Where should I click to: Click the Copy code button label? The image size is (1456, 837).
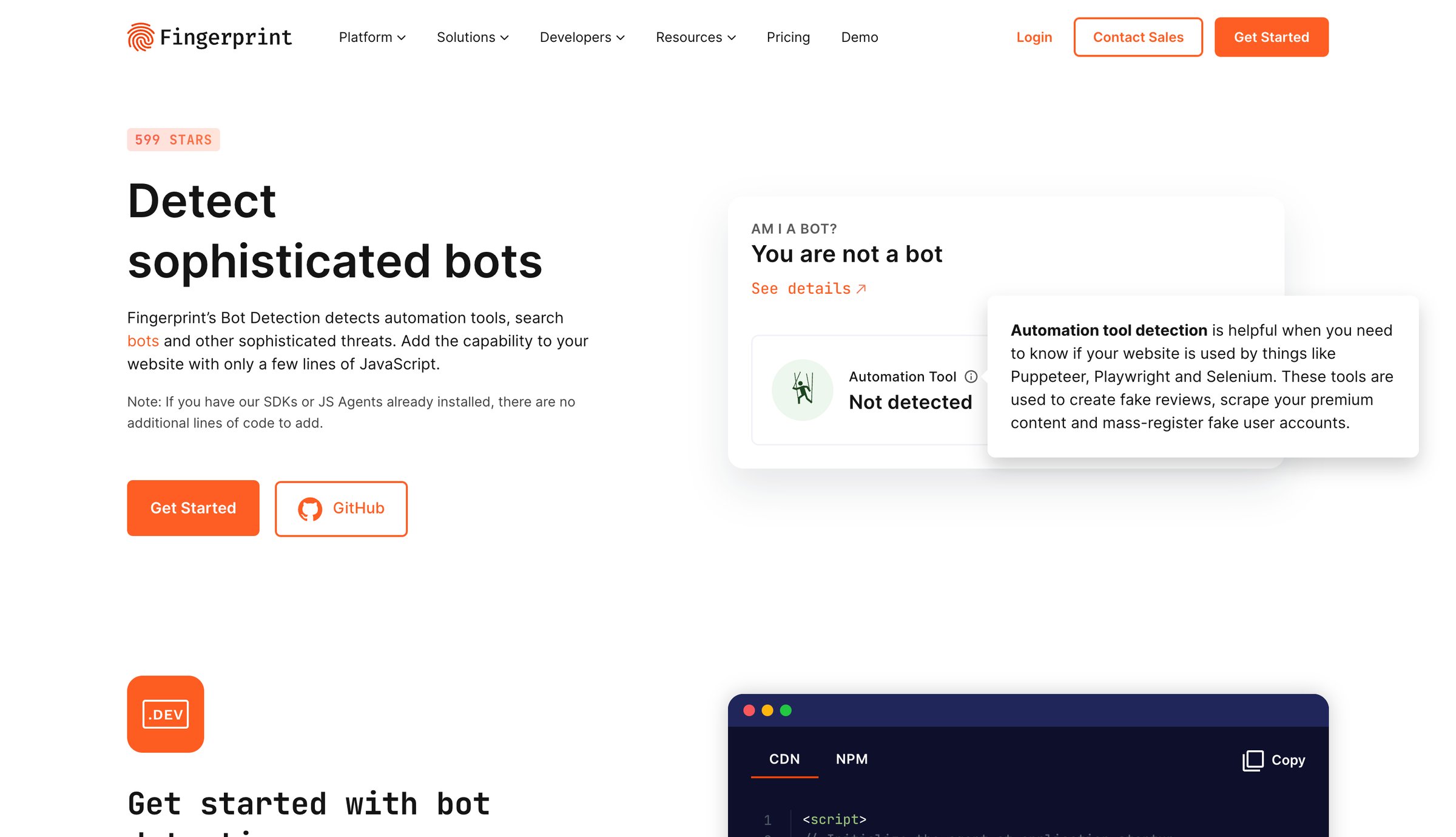click(1288, 760)
